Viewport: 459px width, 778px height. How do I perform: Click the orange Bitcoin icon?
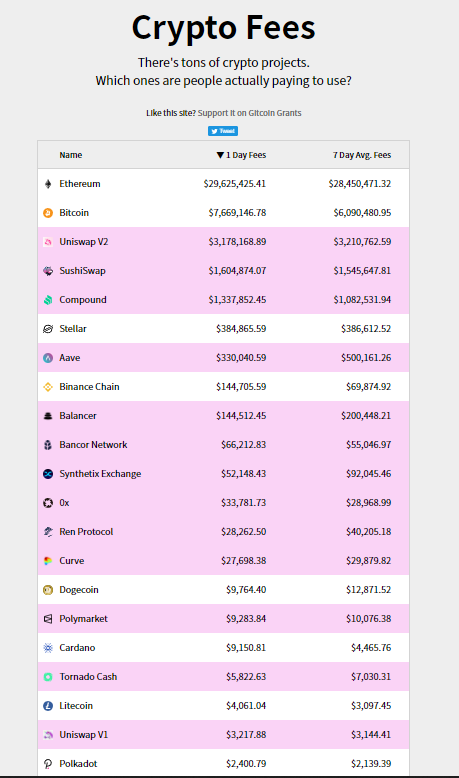(x=48, y=213)
